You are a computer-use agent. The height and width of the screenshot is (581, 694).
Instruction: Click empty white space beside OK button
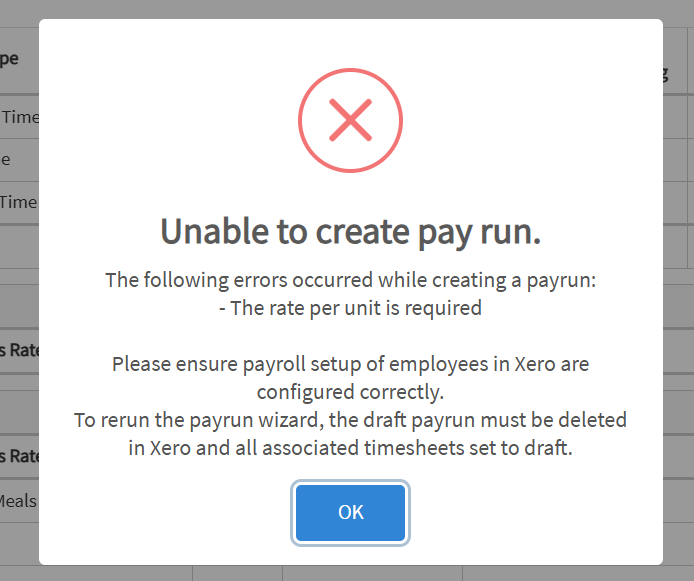point(531,512)
